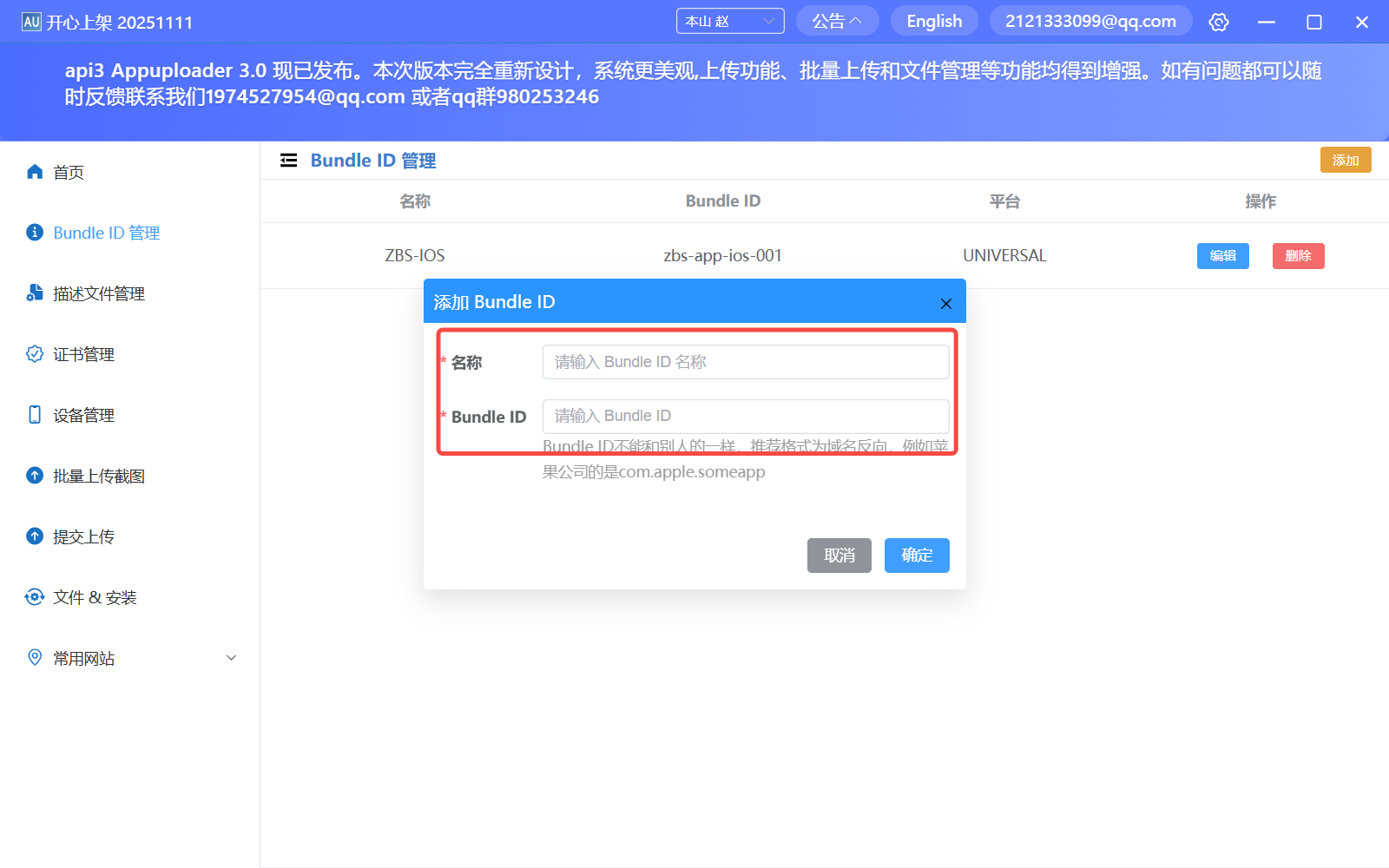Open 文件 & 安装 section
1389x868 pixels.
92,596
